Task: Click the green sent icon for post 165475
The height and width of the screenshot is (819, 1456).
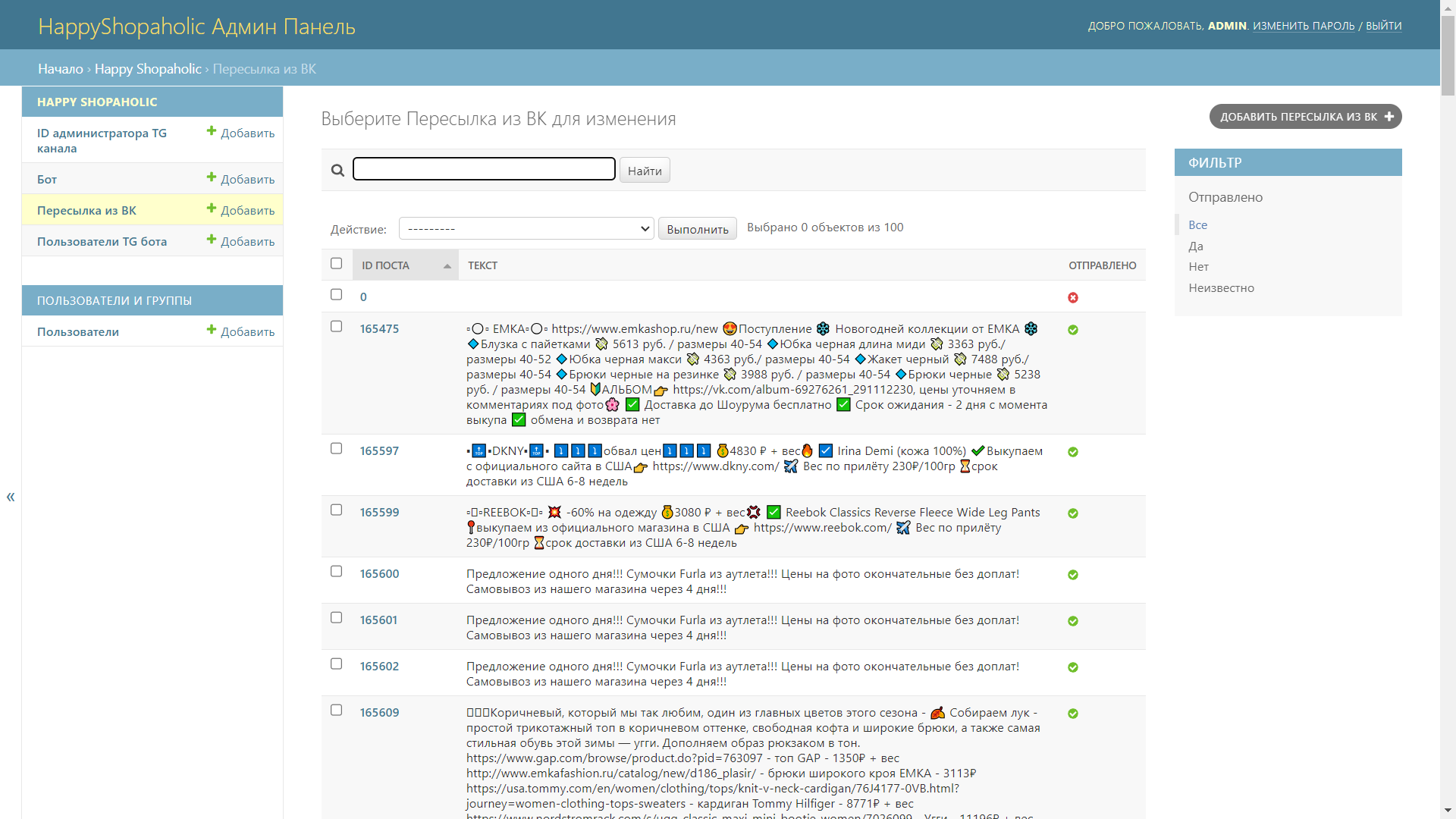Action: pos(1073,330)
